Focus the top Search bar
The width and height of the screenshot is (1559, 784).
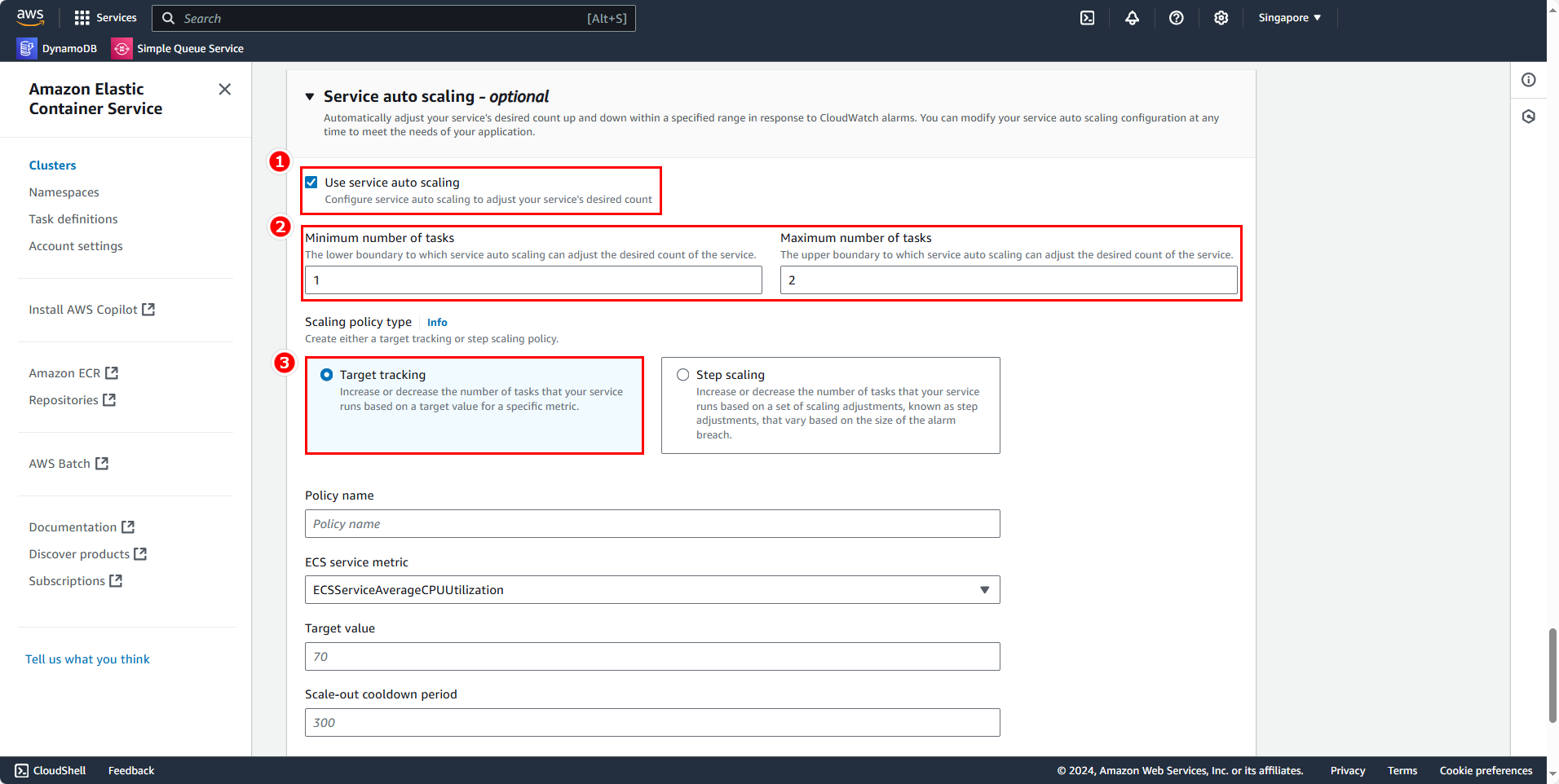tap(394, 18)
